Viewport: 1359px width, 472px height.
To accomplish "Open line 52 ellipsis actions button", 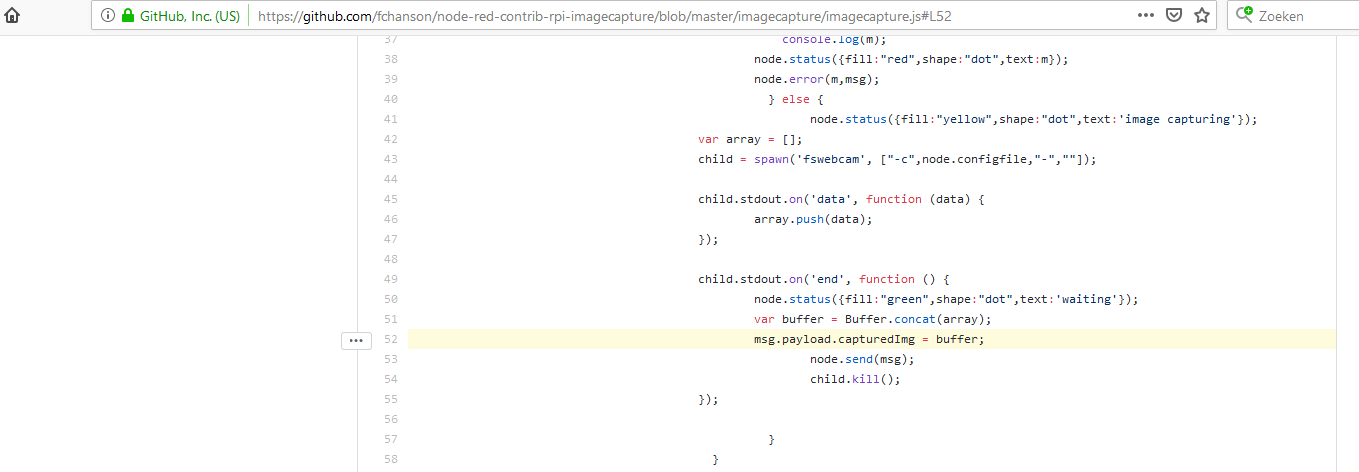I will [355, 340].
